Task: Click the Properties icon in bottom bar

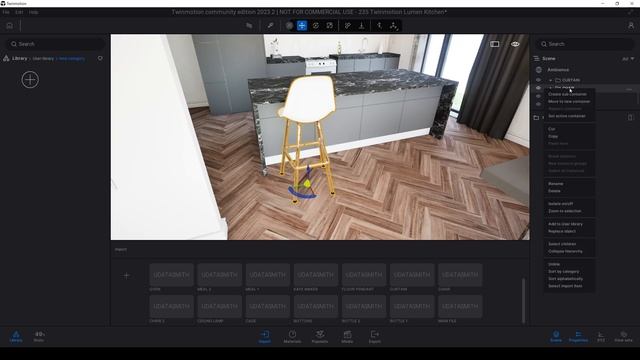Action: (578, 336)
